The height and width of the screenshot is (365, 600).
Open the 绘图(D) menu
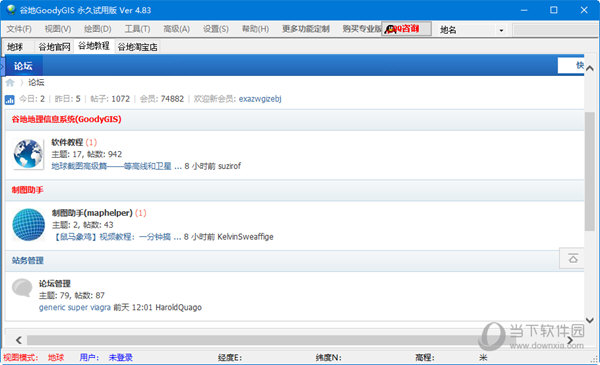point(98,29)
